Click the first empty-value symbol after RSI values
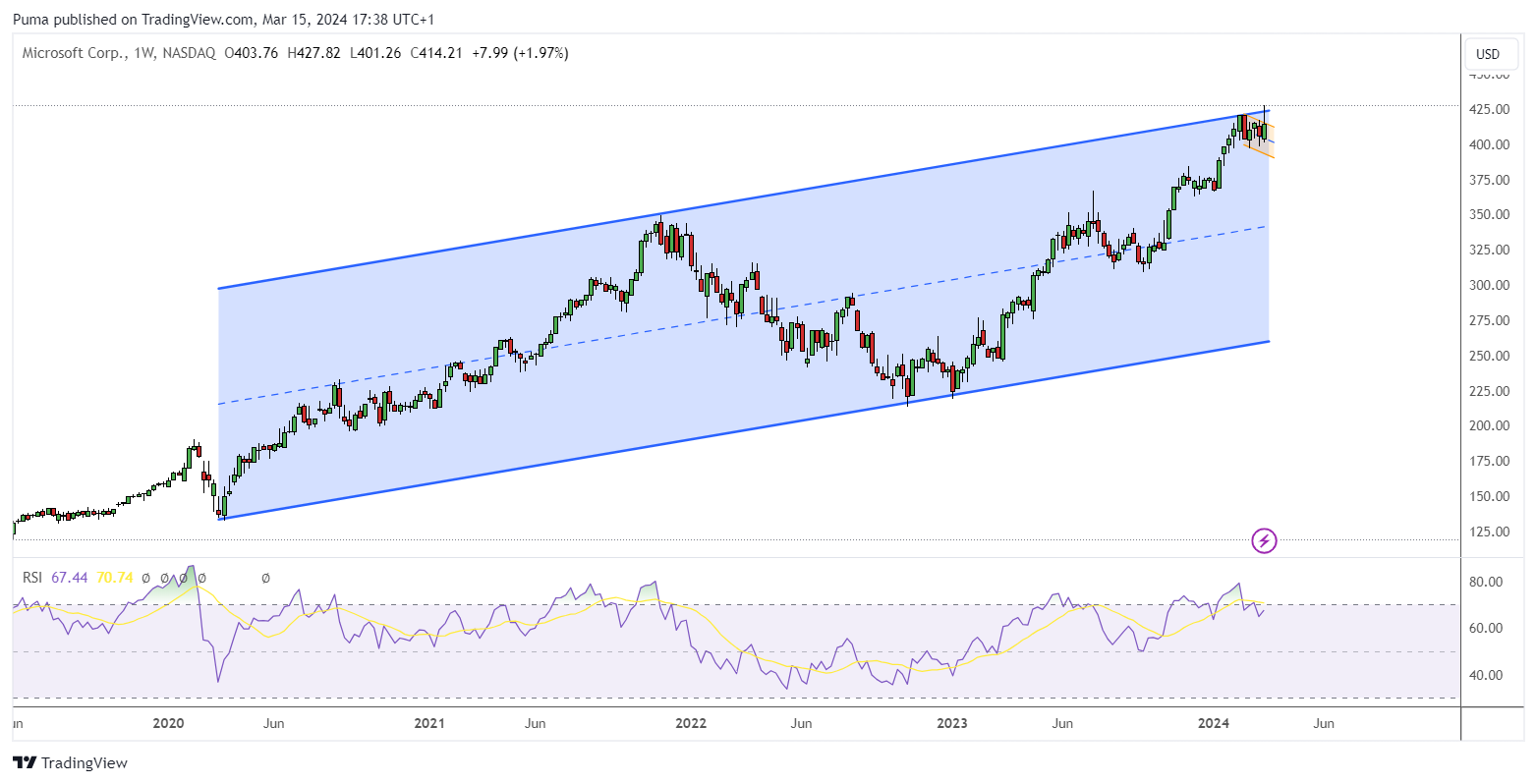 145,578
